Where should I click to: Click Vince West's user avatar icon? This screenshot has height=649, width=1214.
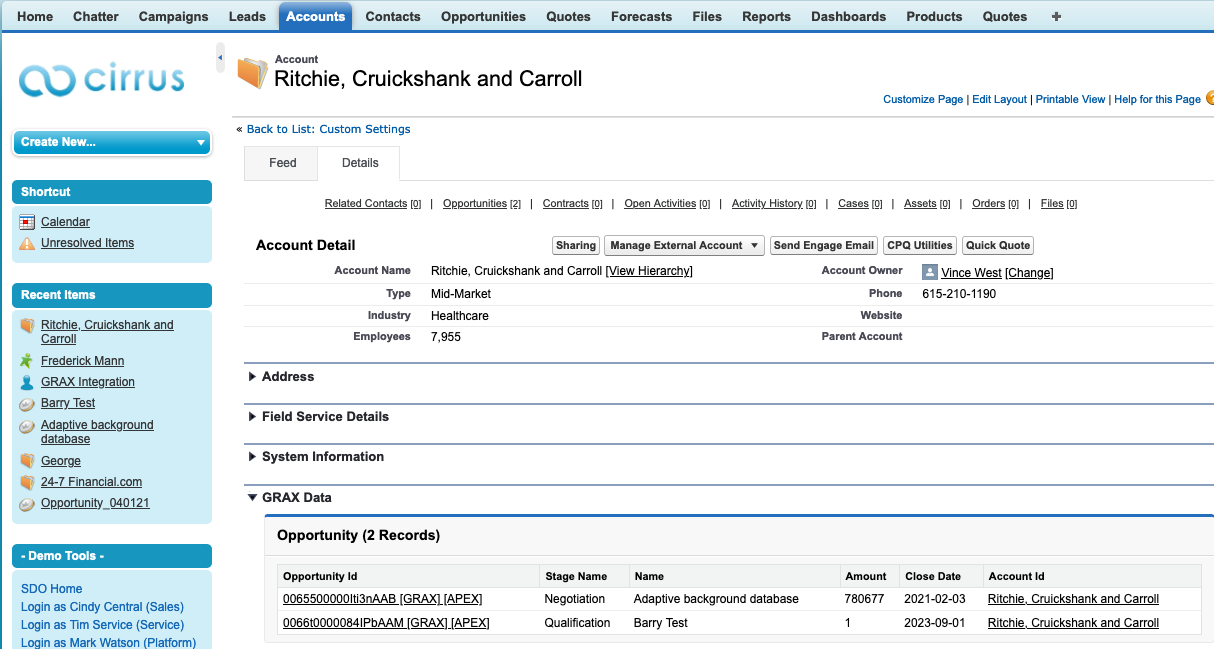click(x=930, y=272)
